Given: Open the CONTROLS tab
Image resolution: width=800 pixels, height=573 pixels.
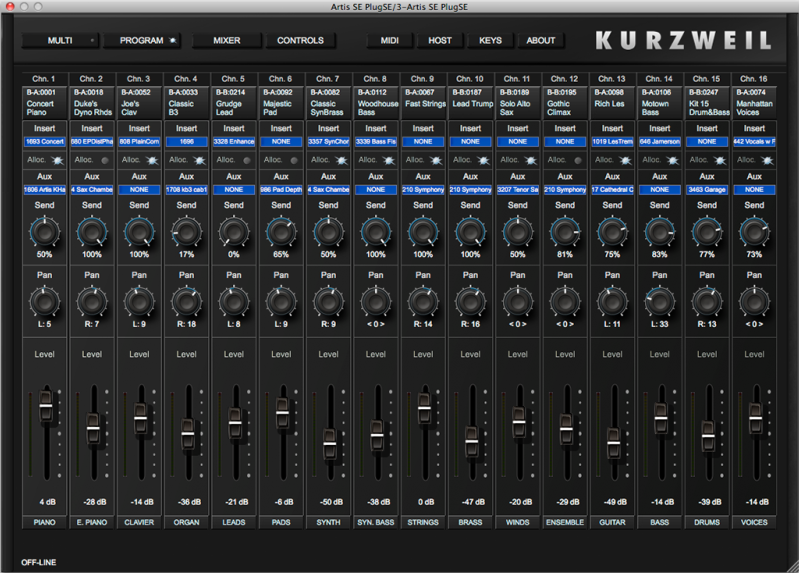Looking at the screenshot, I should coord(300,41).
